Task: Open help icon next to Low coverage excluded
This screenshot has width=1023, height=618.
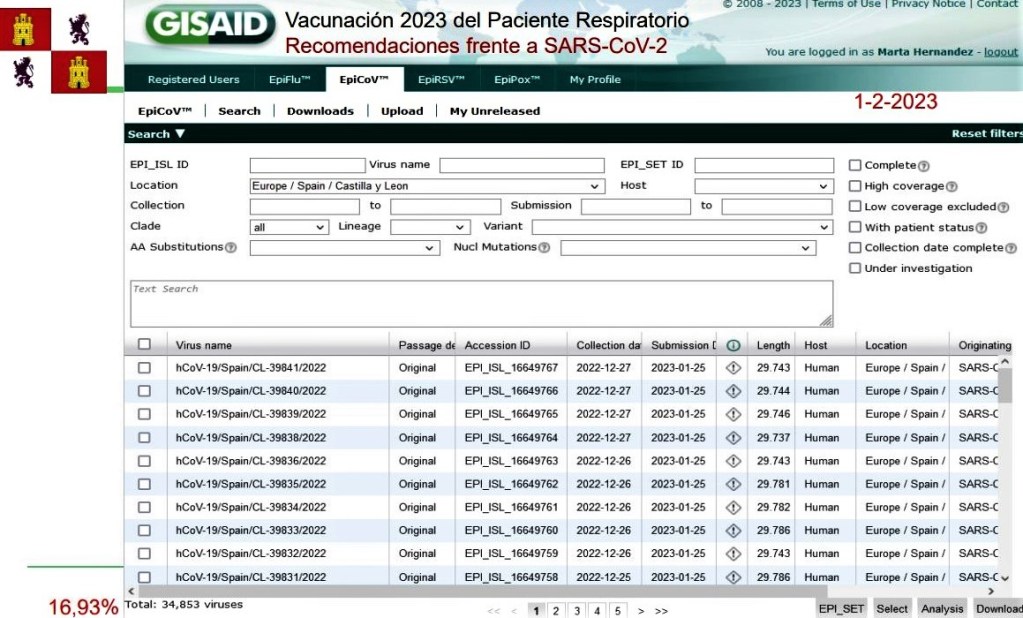Action: pyautogui.click(x=1003, y=208)
